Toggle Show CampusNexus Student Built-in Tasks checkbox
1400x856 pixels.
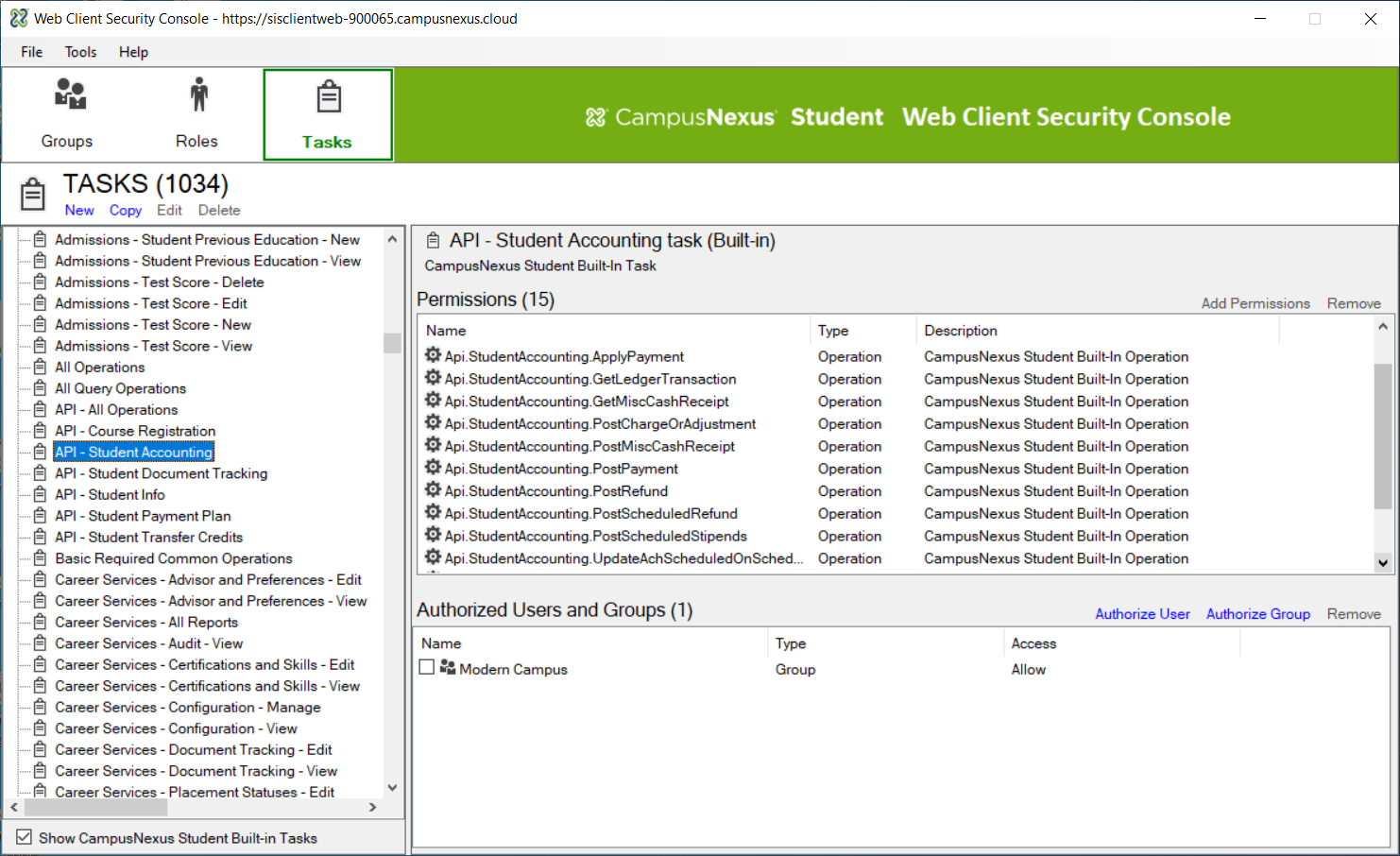pos(25,837)
